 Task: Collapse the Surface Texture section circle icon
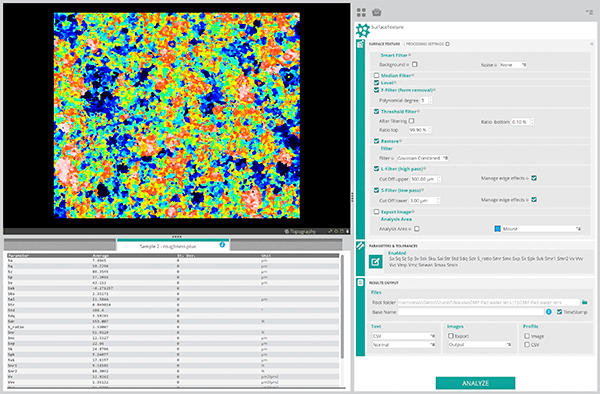pos(592,44)
